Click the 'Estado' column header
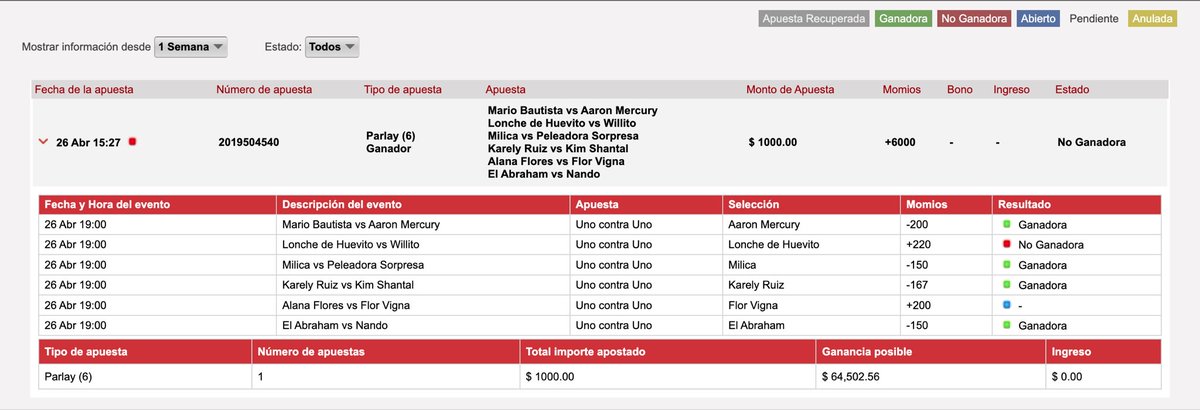 coord(1072,89)
